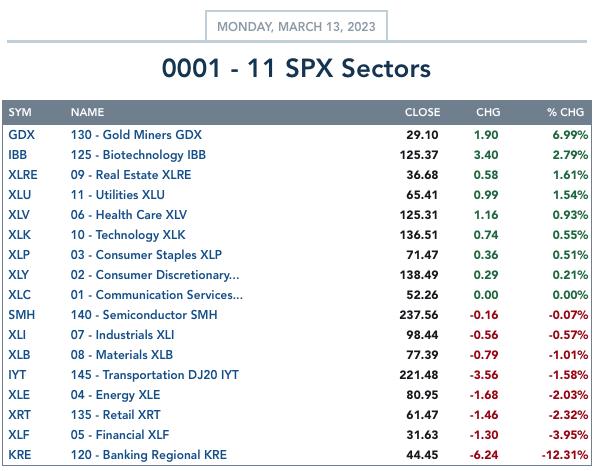Open the GDX symbol link

click(x=21, y=135)
